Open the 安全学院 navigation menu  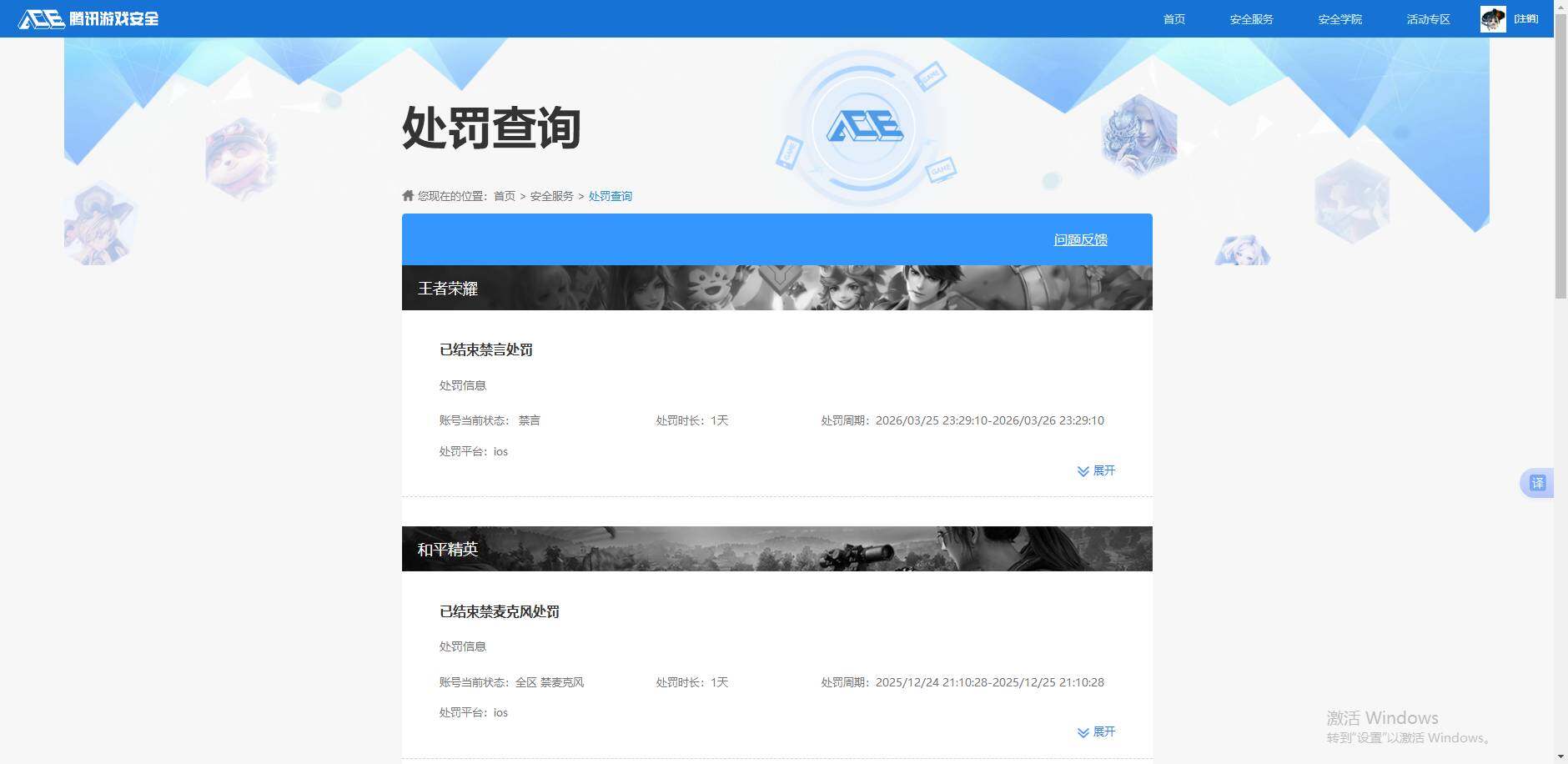click(x=1339, y=19)
